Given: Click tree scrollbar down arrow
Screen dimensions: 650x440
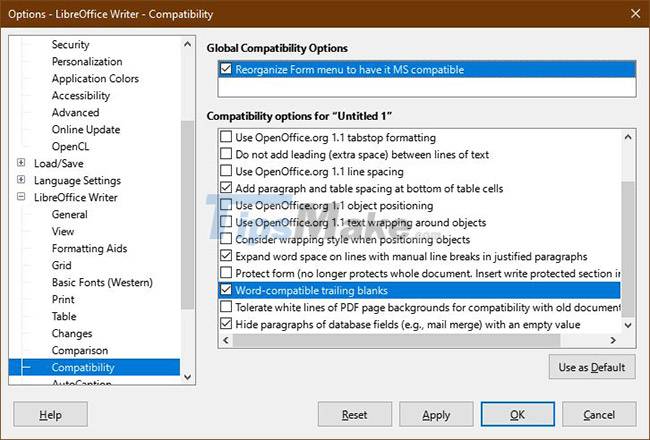Looking at the screenshot, I should 187,377.
